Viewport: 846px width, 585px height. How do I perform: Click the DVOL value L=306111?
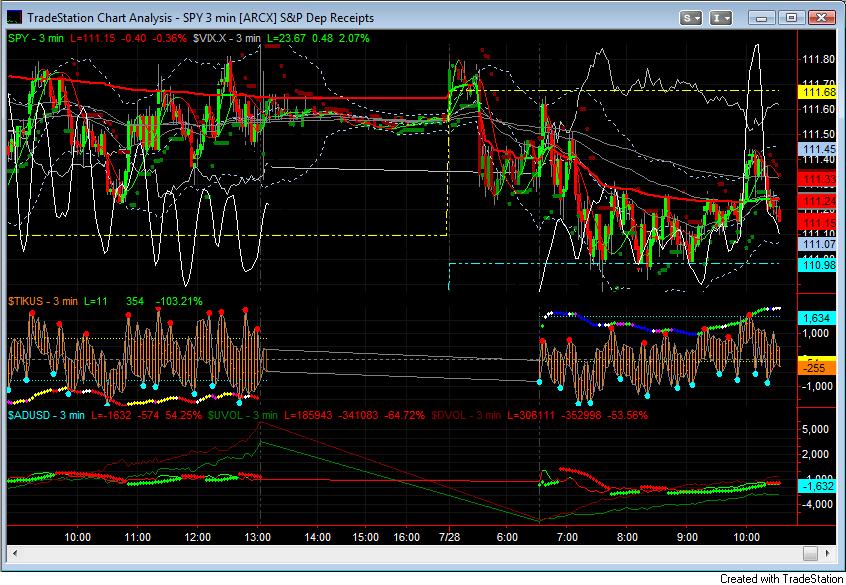click(531, 415)
